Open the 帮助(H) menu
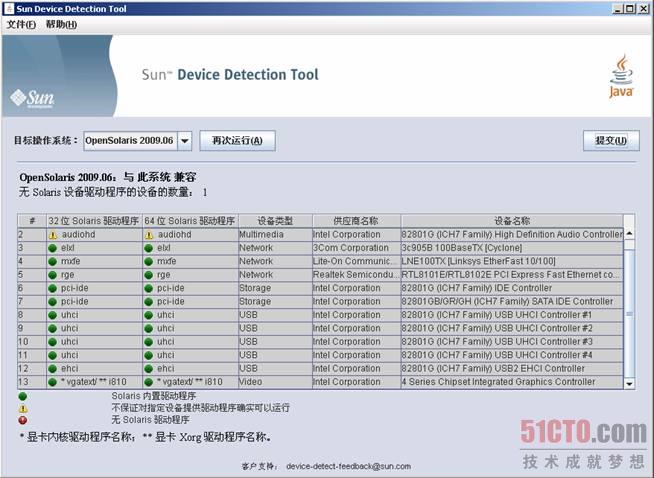 61,25
